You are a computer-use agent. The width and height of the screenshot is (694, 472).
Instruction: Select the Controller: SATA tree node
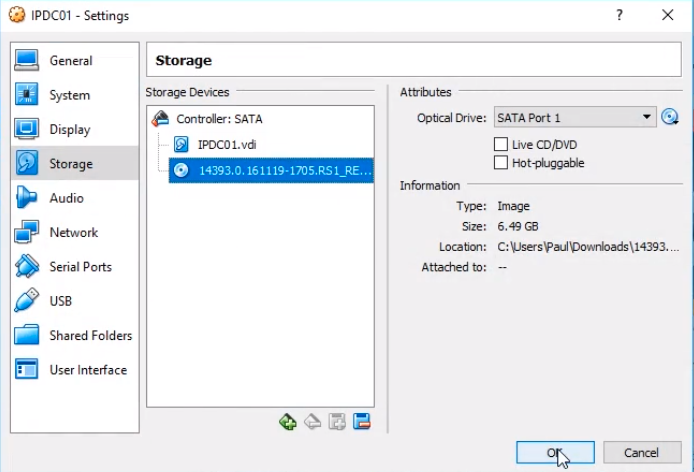(218, 119)
